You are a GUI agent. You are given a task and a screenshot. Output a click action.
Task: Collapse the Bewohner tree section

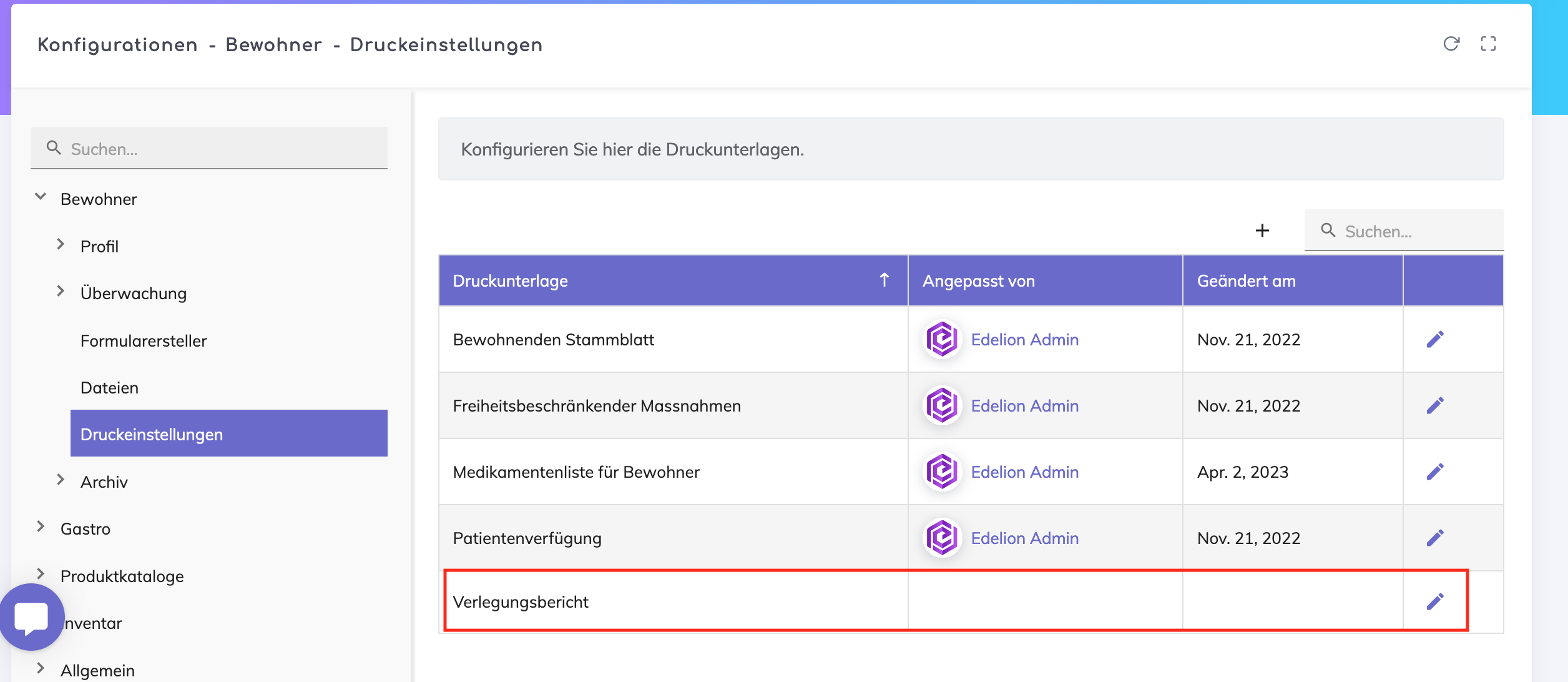41,197
